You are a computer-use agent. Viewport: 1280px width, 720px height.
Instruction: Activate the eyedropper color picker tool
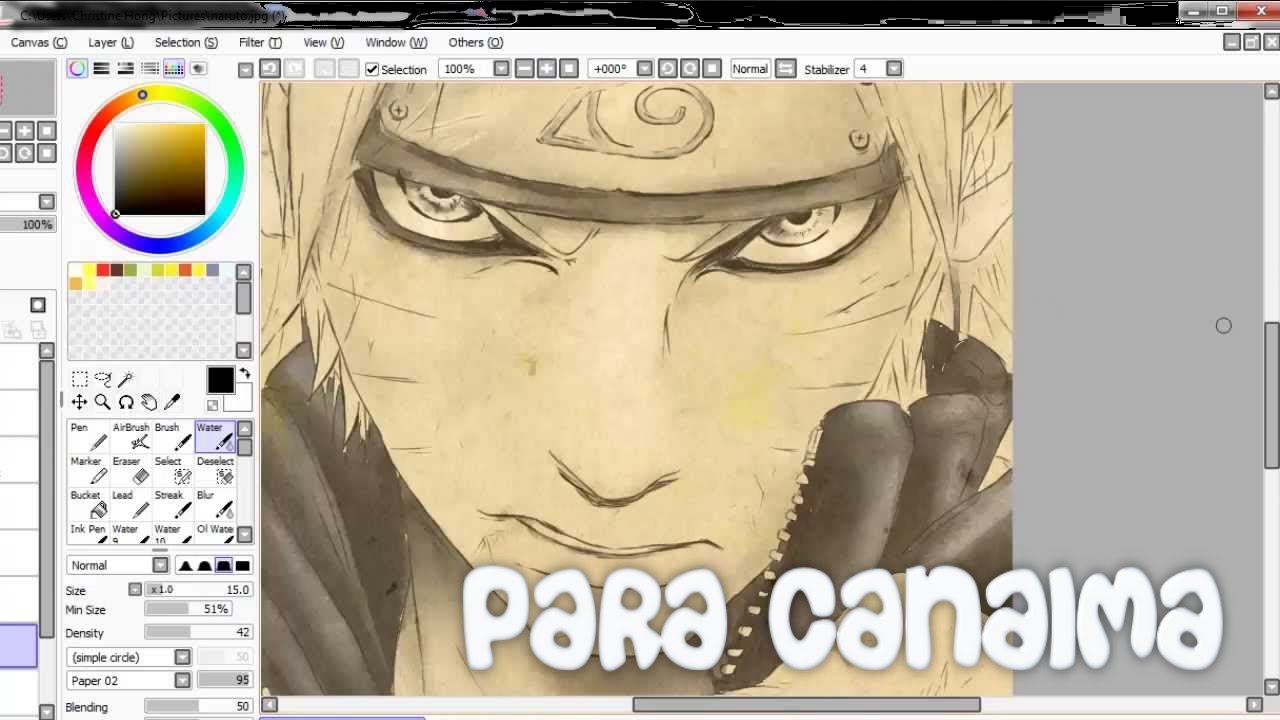(172, 402)
